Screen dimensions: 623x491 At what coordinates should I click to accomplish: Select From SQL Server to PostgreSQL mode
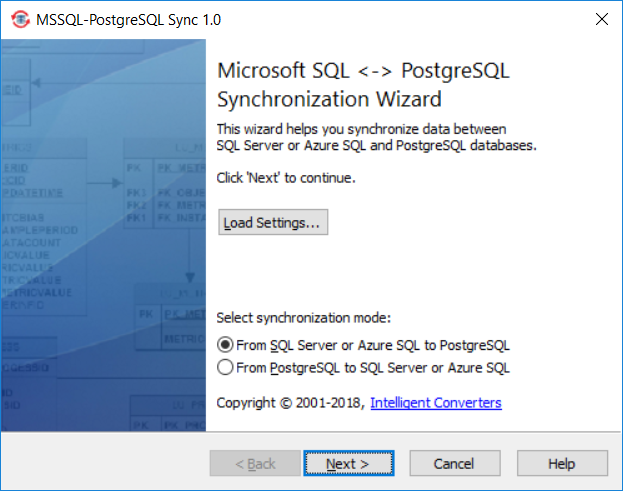226,345
